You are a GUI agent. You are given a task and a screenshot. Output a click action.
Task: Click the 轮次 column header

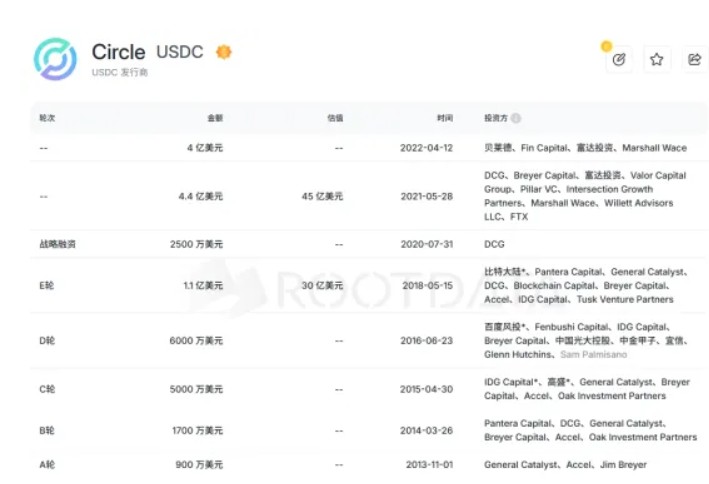(x=47, y=118)
